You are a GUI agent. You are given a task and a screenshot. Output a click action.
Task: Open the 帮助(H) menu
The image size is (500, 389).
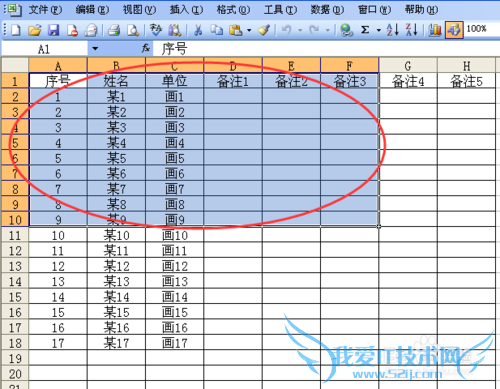click(421, 10)
